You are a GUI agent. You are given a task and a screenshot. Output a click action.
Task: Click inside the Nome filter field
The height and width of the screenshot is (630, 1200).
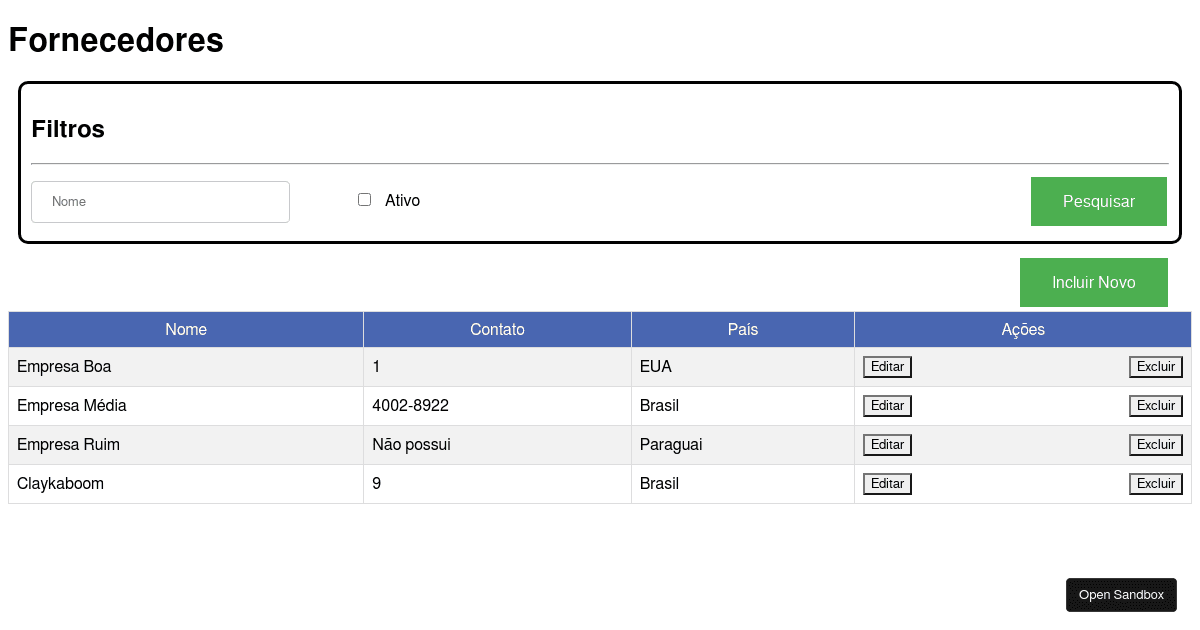pyautogui.click(x=160, y=201)
